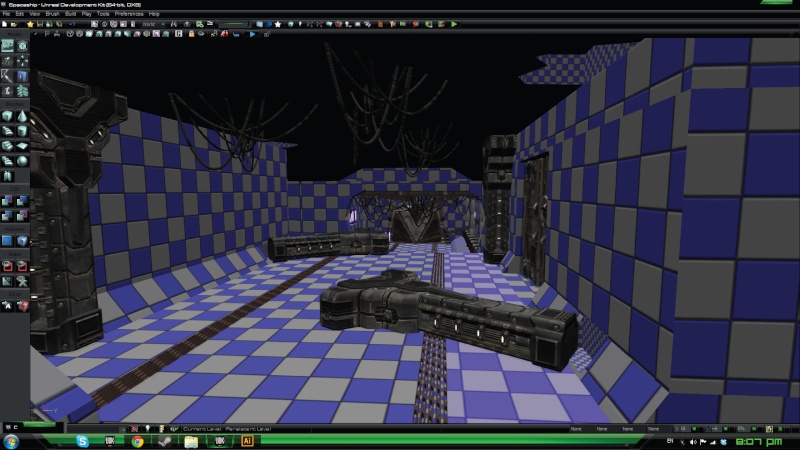The image size is (800, 450).
Task: Open the Brush menu
Action: pyautogui.click(x=53, y=14)
